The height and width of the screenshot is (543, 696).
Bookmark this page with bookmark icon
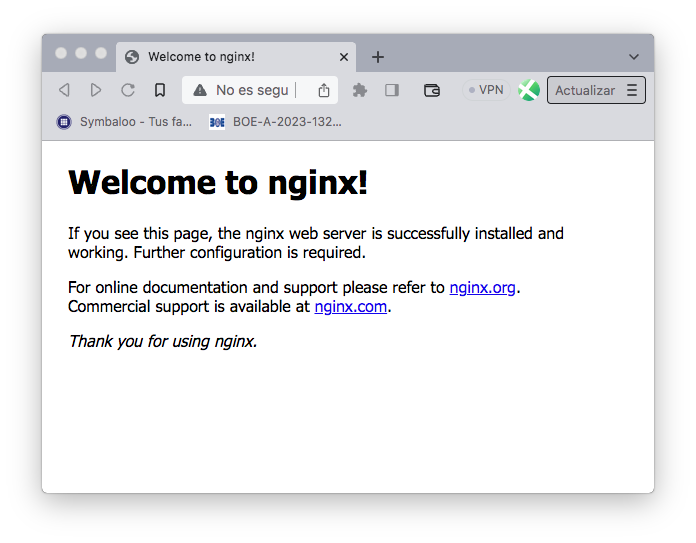click(160, 90)
